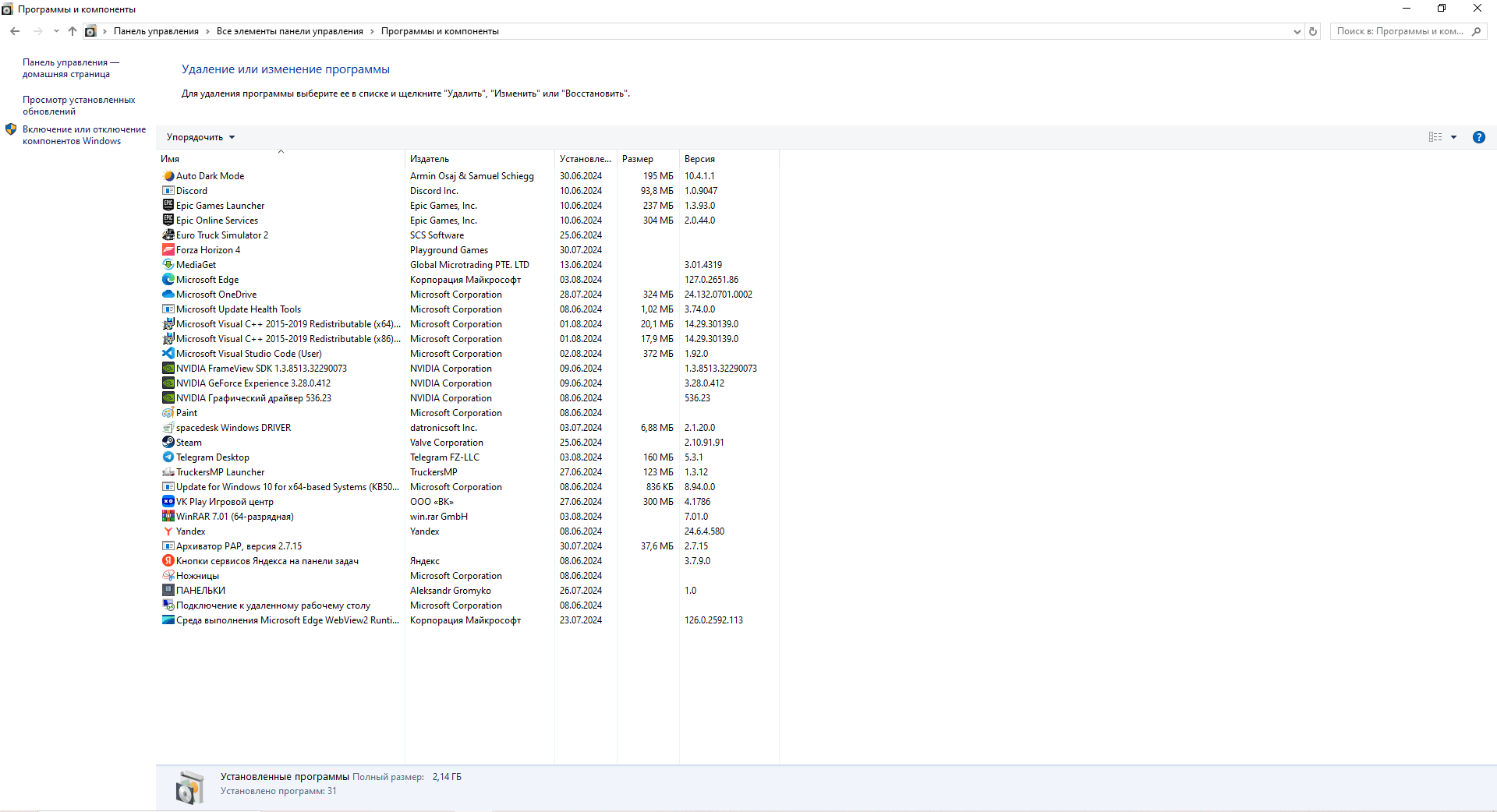This screenshot has height=812, width=1497.
Task: Open Просмотр установленных обновлений link
Action: click(79, 106)
